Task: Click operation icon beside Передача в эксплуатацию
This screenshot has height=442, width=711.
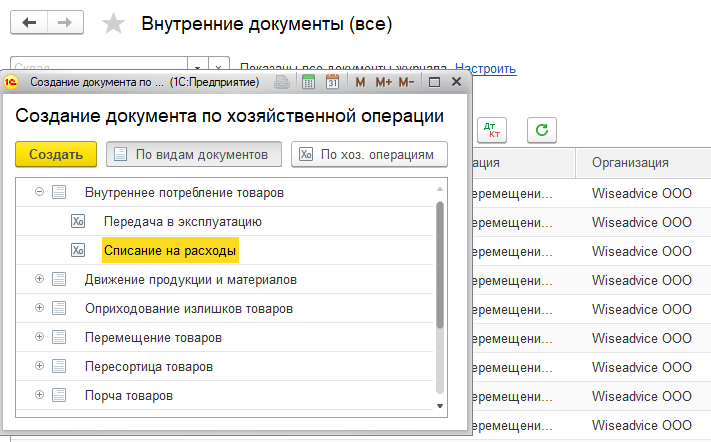Action: [78, 221]
